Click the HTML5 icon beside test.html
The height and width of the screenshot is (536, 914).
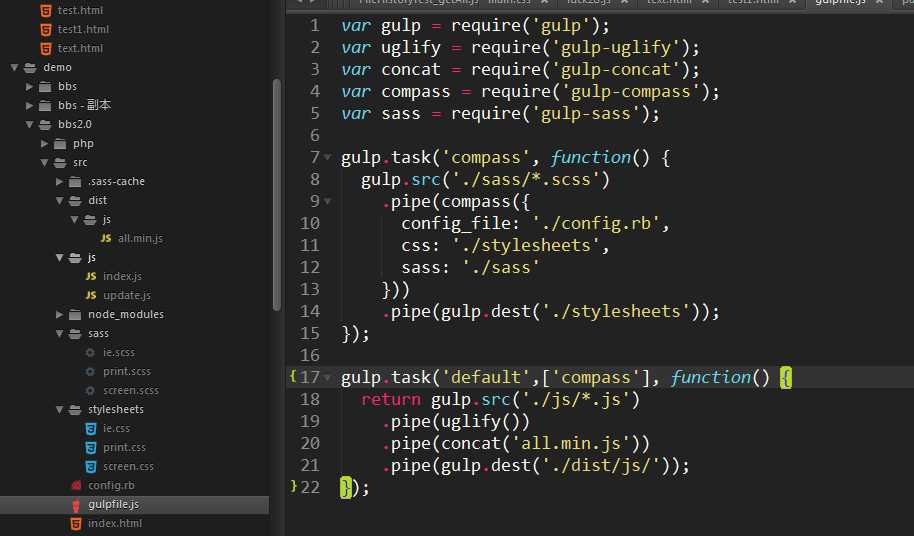click(x=45, y=10)
